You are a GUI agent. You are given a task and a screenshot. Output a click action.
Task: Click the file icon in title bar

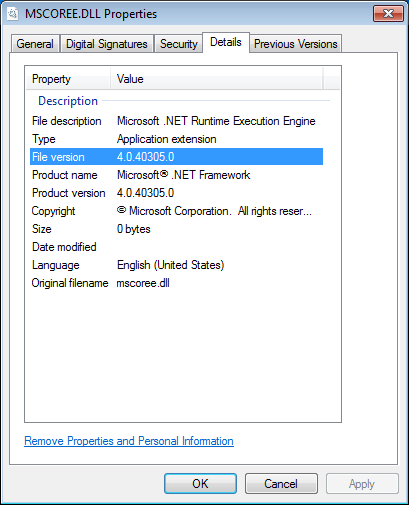click(13, 14)
